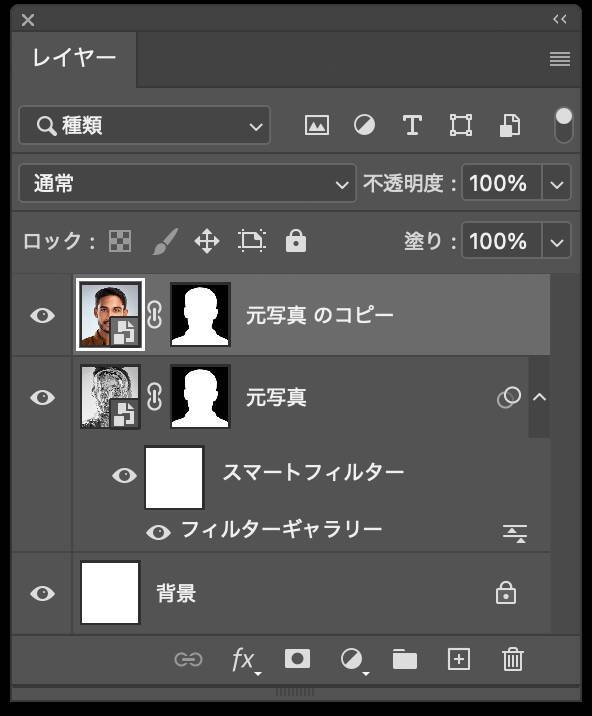Unlink mask on 元写真 のコピー layer
The width and height of the screenshot is (592, 716).
point(155,315)
